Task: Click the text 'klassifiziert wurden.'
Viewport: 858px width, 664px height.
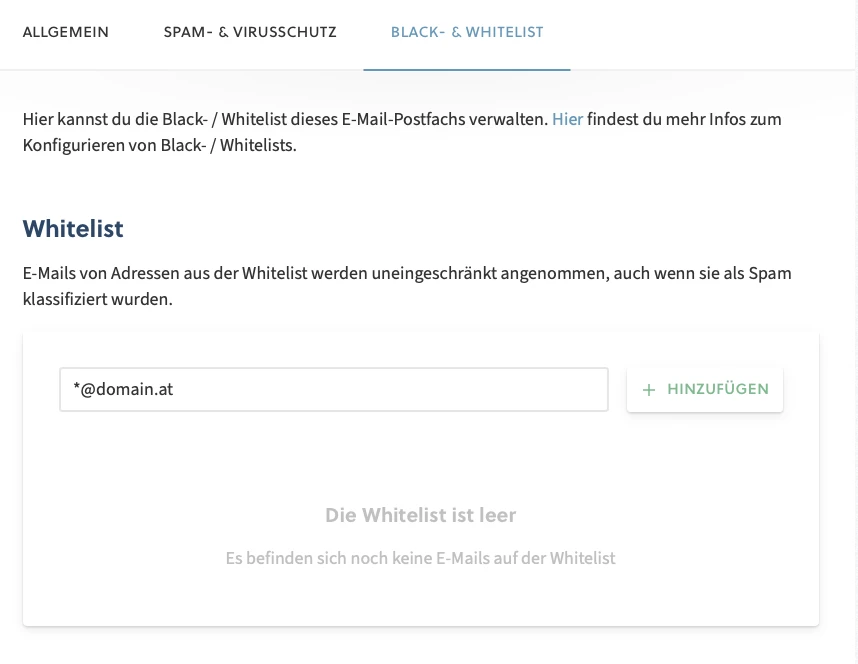Action: [x=97, y=299]
